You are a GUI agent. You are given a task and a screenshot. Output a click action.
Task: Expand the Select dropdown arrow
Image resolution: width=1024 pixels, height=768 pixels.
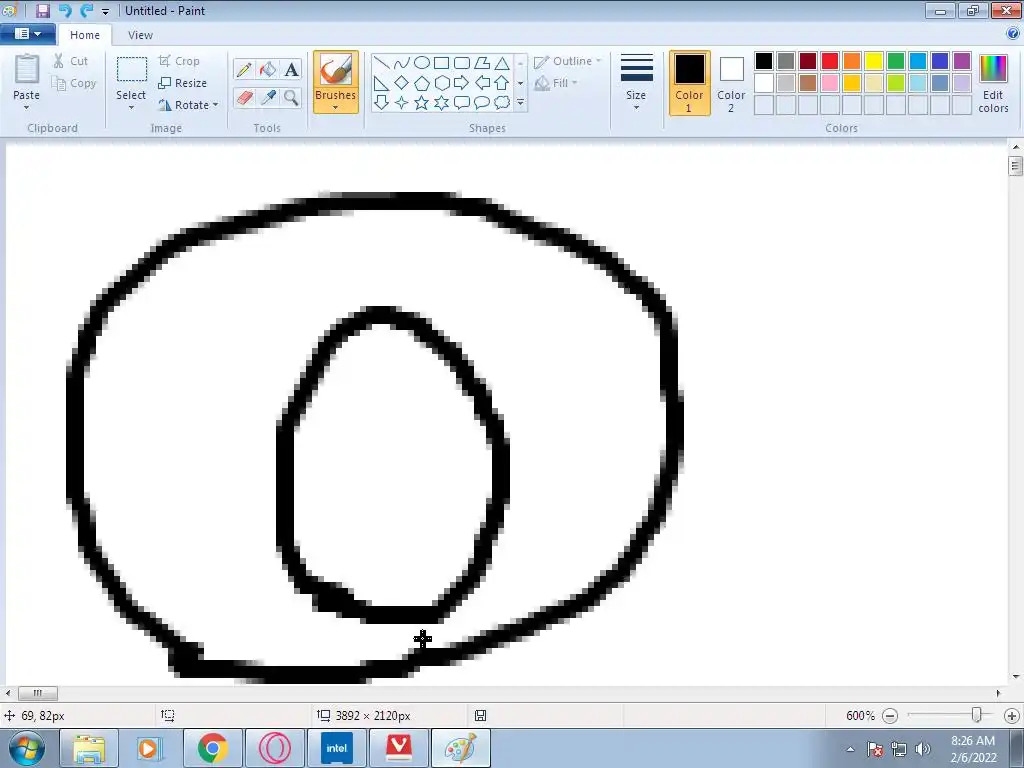[x=131, y=108]
